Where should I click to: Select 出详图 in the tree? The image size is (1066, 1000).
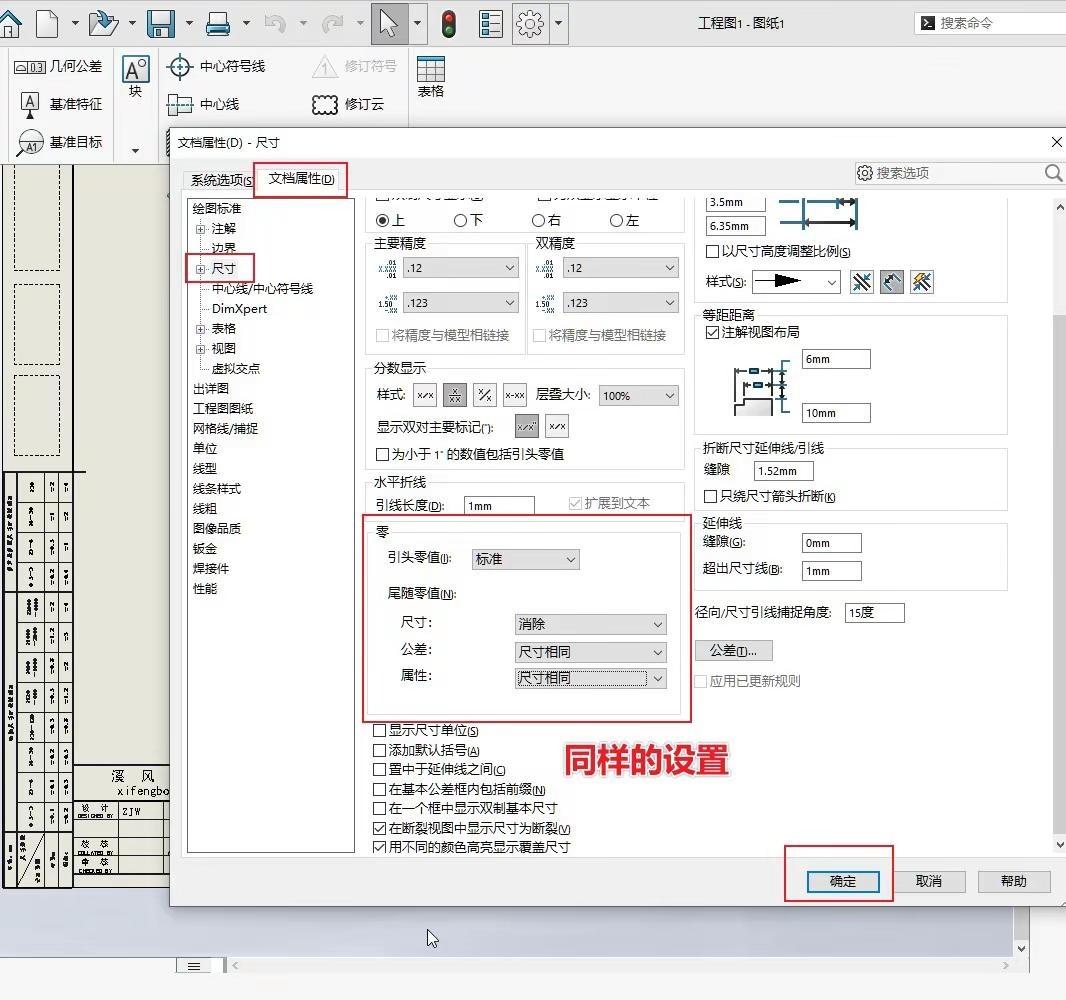(x=211, y=389)
